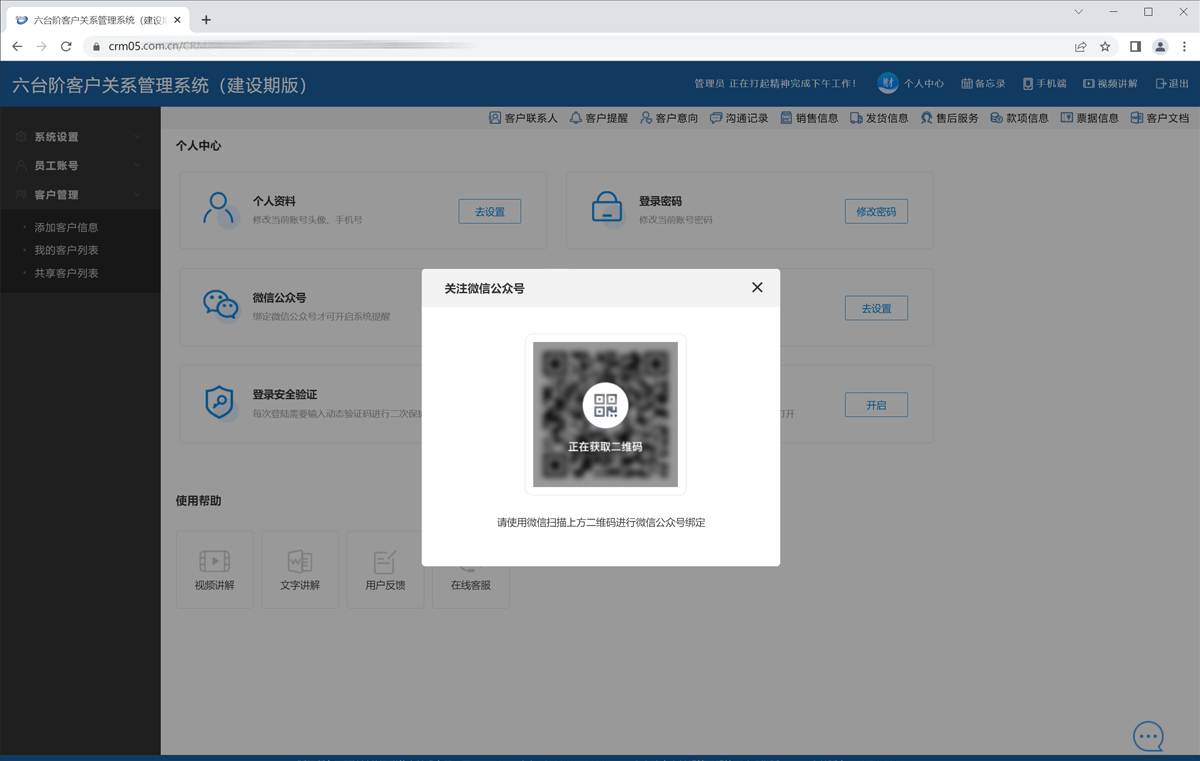Click the 关注微信公众号 dialog title

tap(484, 288)
